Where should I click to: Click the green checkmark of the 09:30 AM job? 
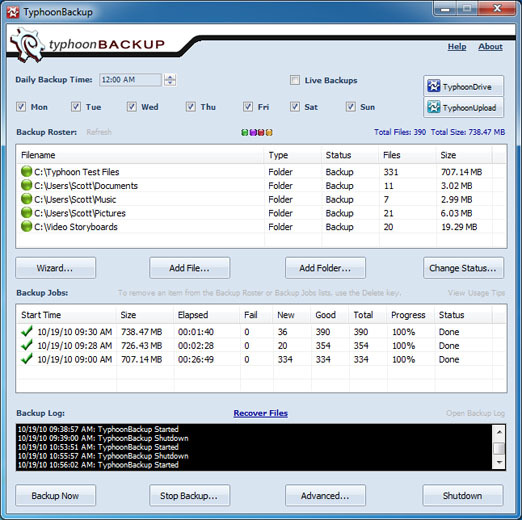[27, 331]
